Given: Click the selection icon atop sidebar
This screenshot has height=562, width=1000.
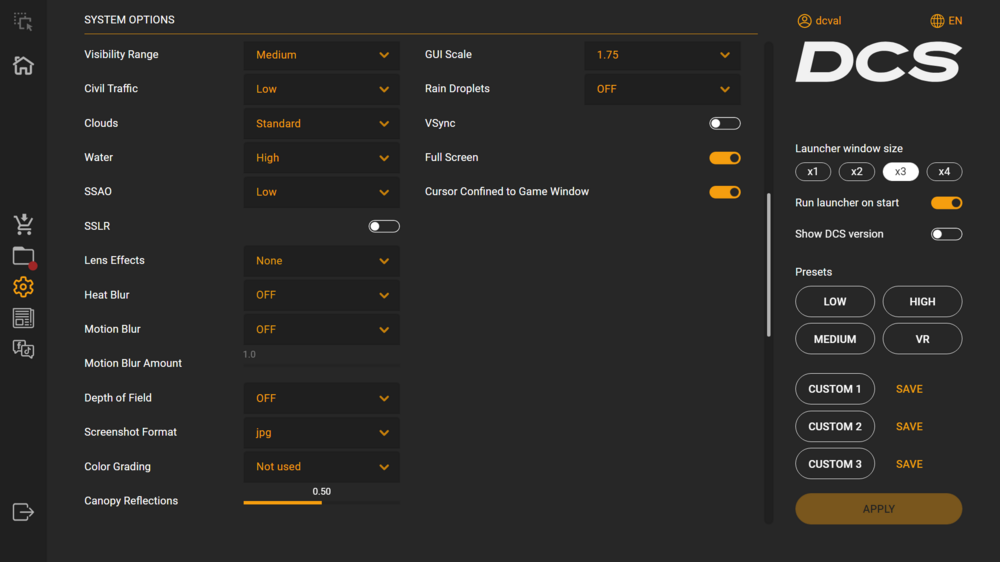Looking at the screenshot, I should (x=23, y=21).
